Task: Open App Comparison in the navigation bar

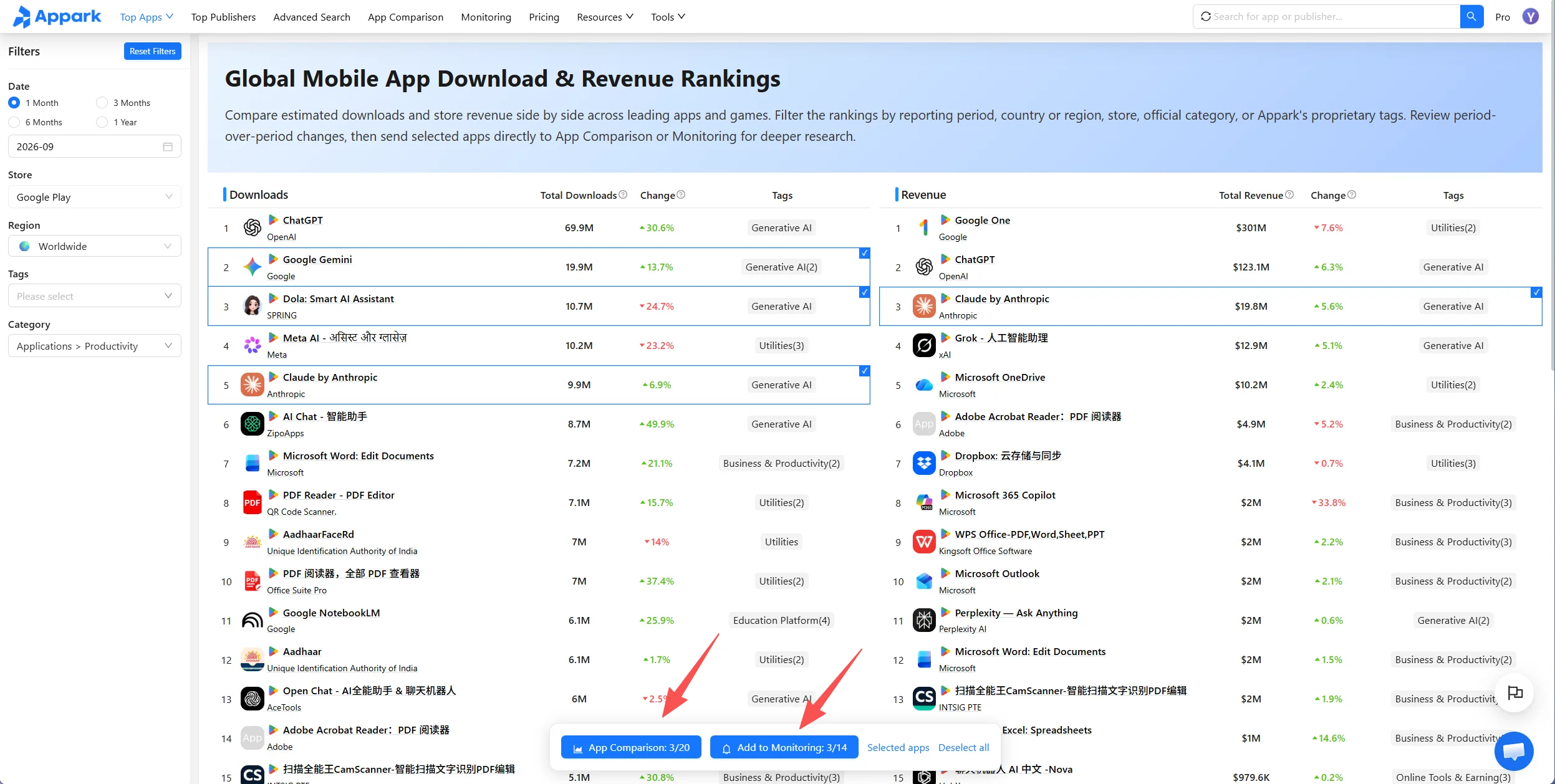Action: (x=406, y=17)
